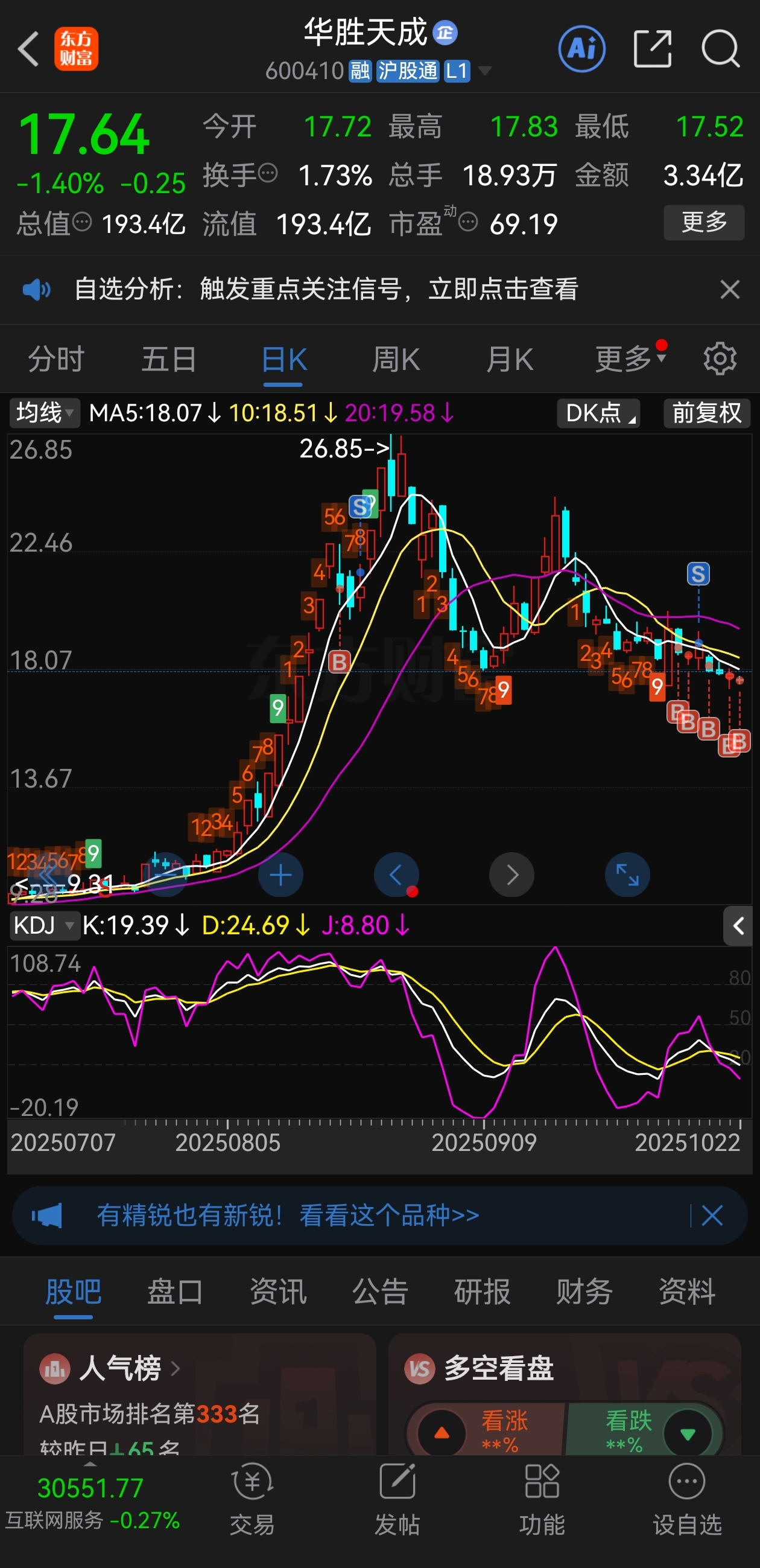Switch to 分时 chart tab
This screenshot has height=1568, width=760.
[x=56, y=359]
